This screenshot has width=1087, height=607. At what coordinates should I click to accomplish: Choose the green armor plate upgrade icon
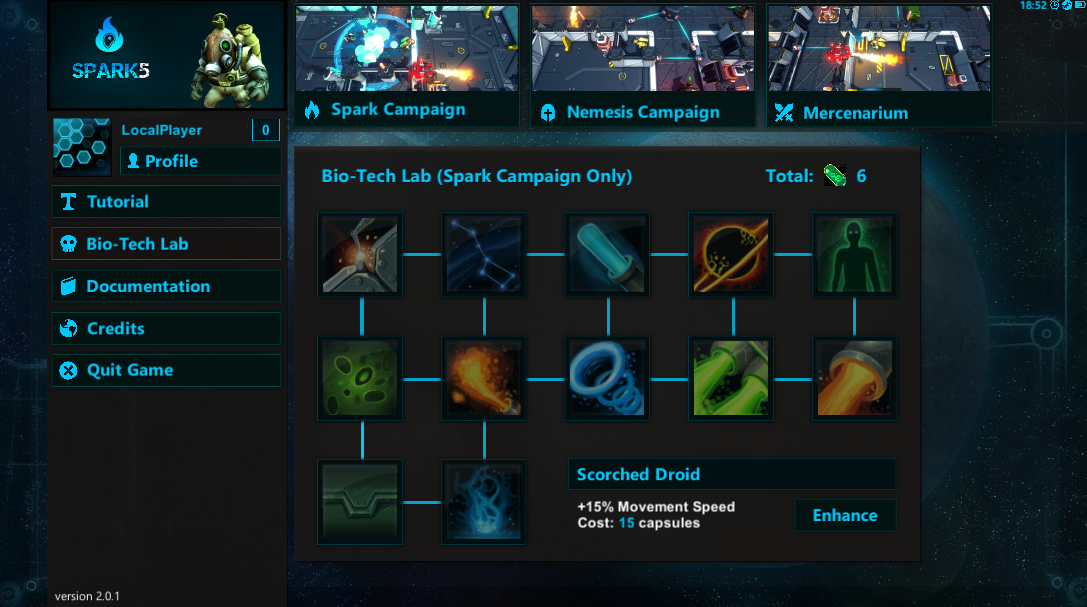[x=360, y=502]
